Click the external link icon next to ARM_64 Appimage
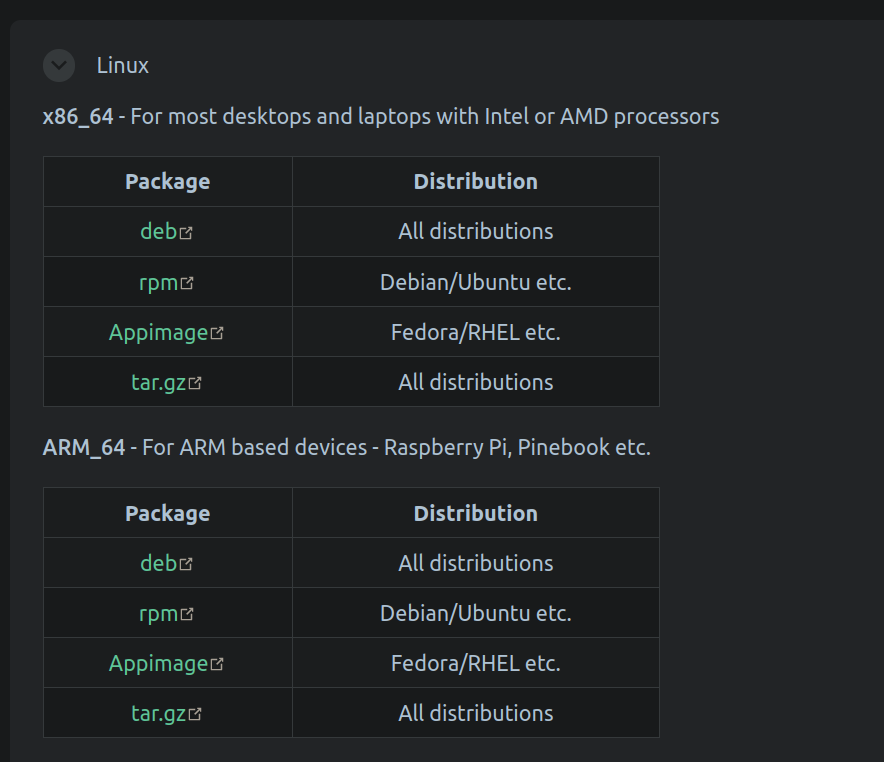The height and width of the screenshot is (762, 884). click(x=218, y=662)
